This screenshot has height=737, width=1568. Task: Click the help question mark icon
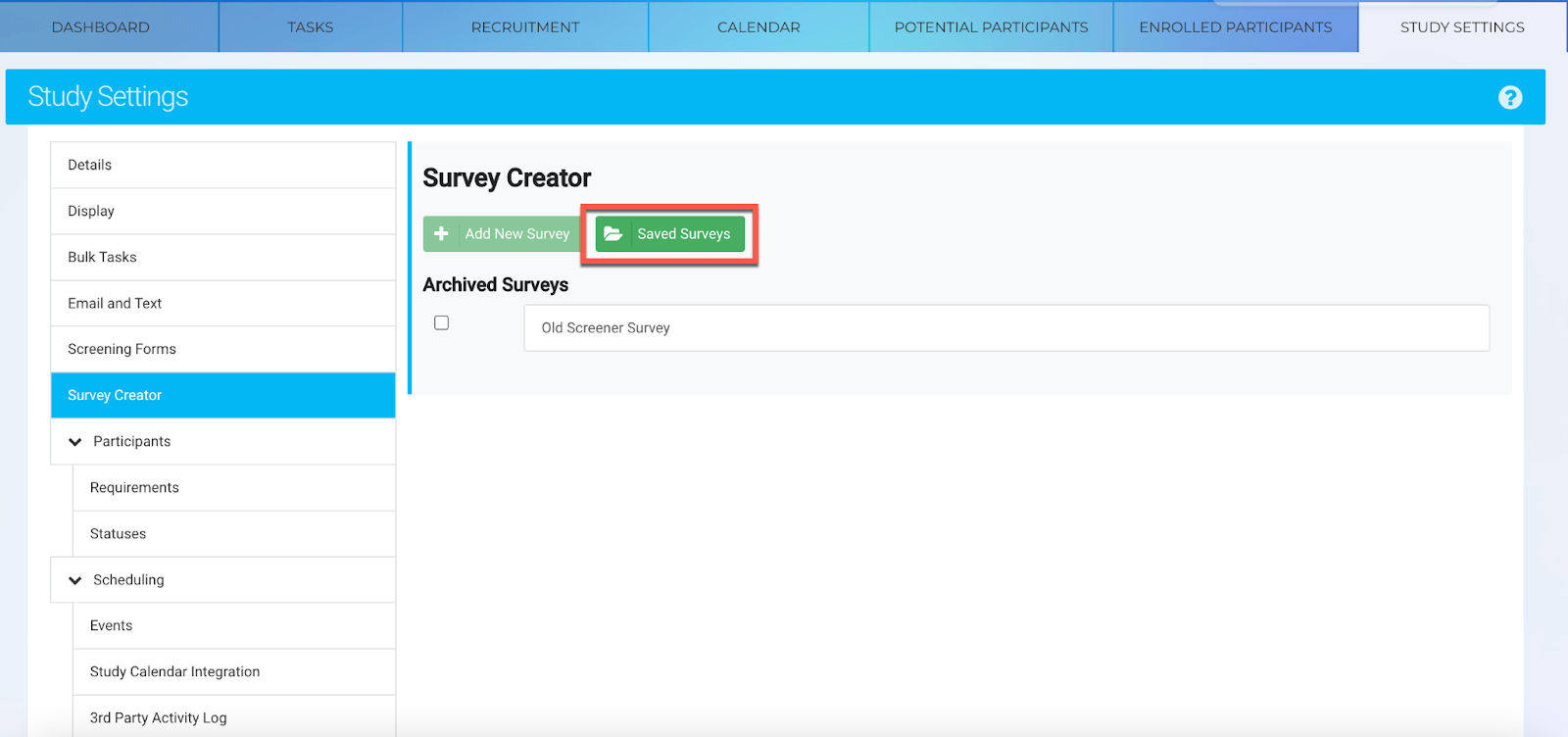[1510, 97]
